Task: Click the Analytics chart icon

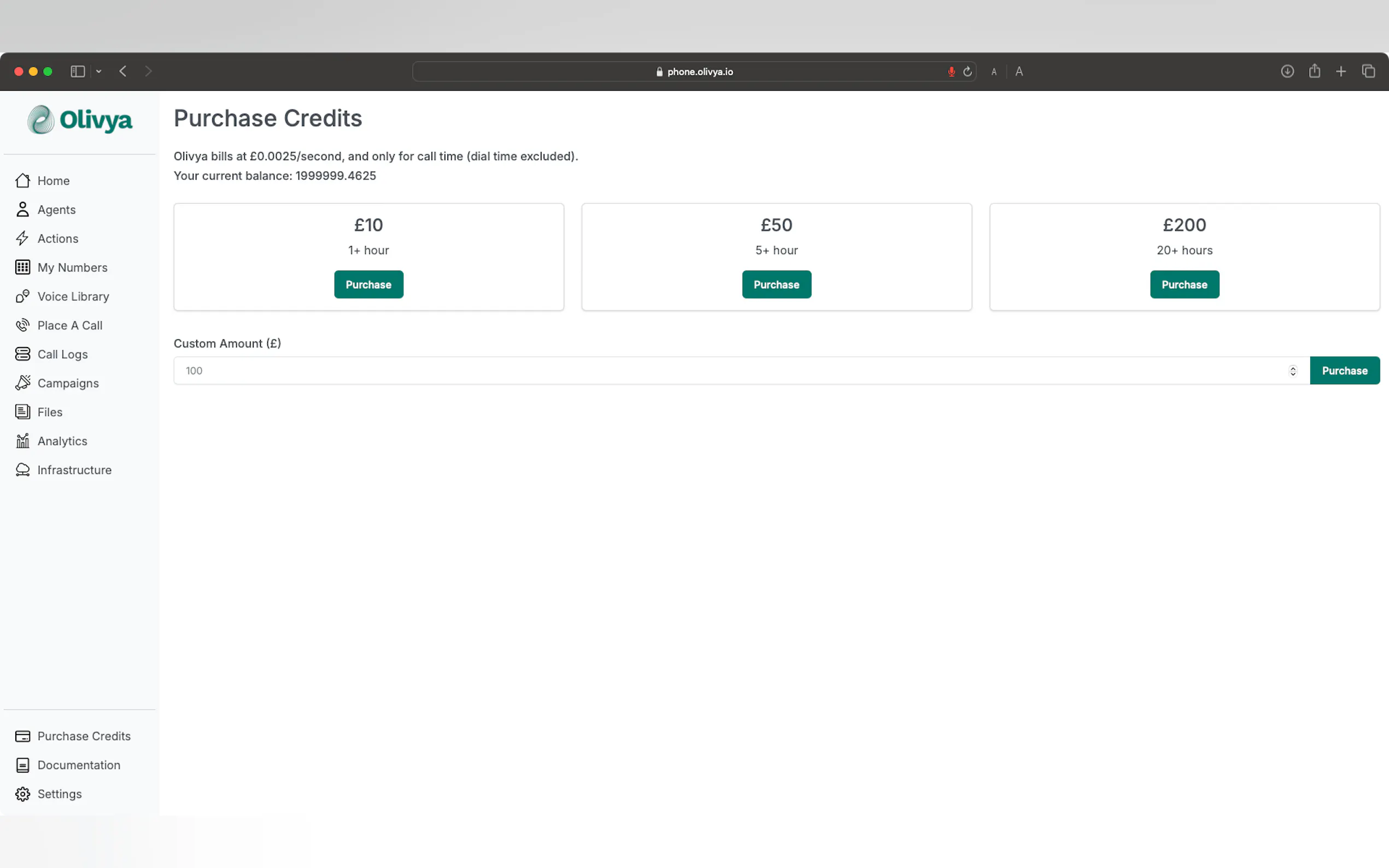Action: [22, 441]
